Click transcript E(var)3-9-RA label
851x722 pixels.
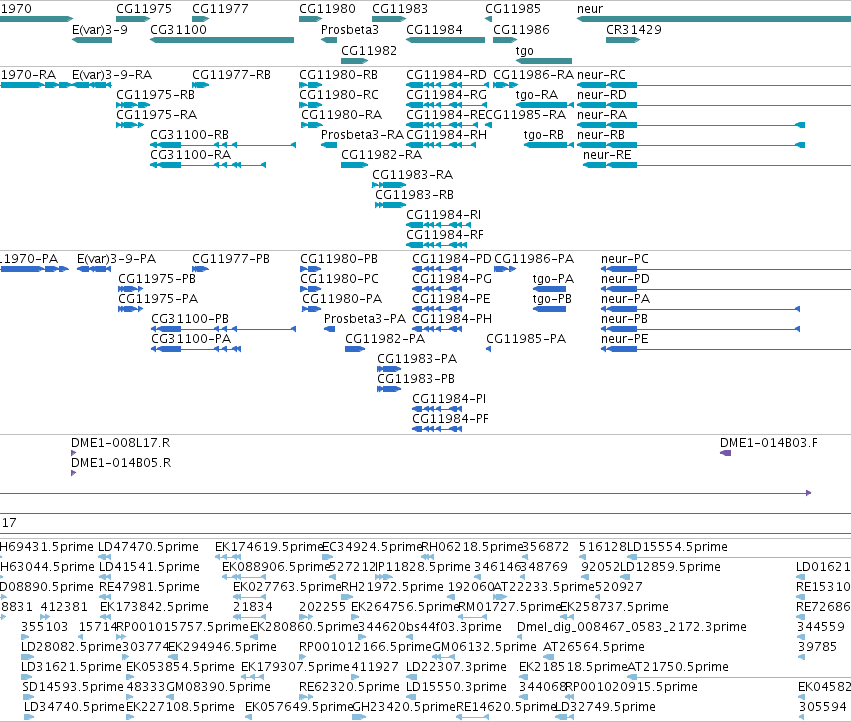coord(112,75)
